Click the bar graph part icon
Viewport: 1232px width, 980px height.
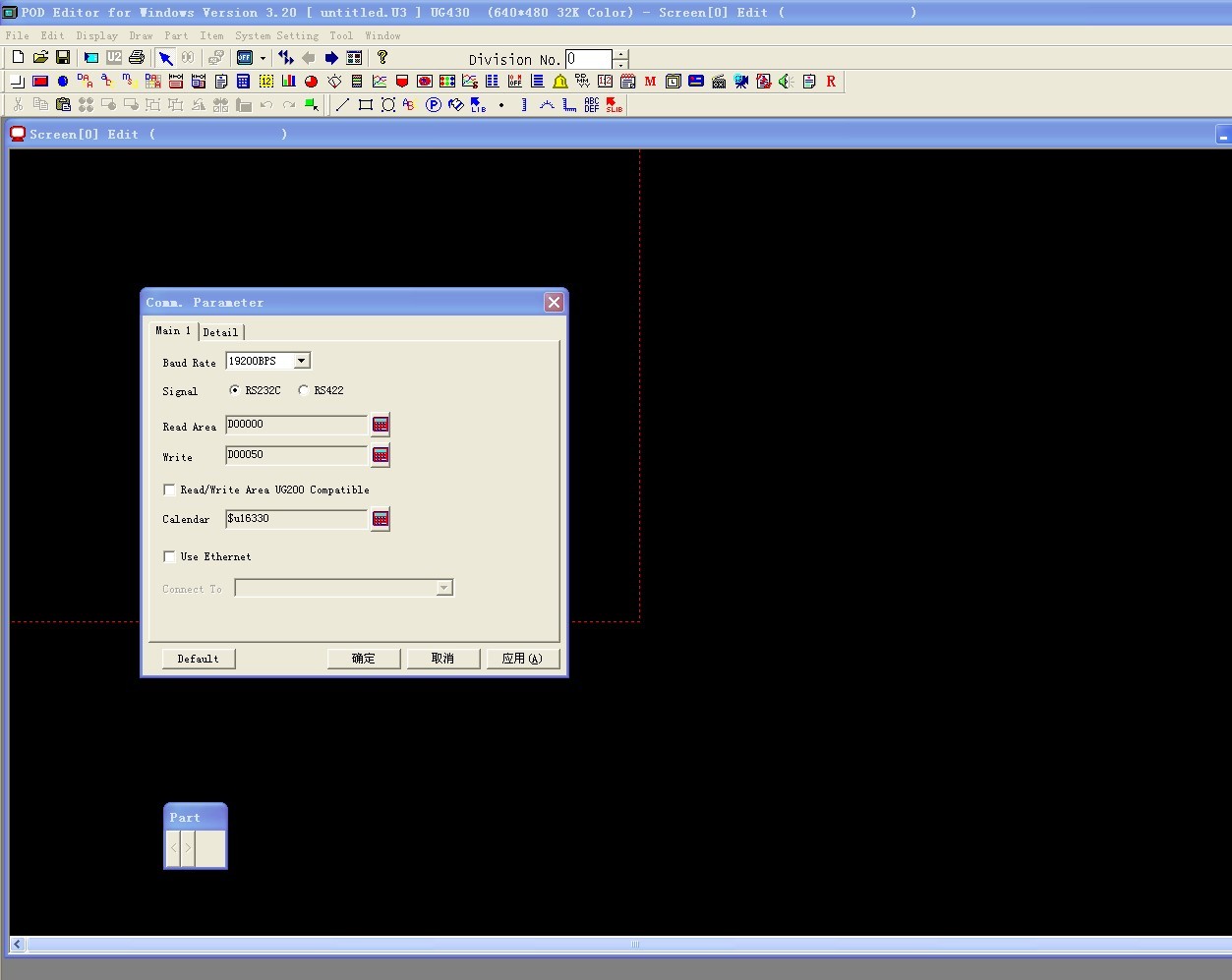[289, 82]
